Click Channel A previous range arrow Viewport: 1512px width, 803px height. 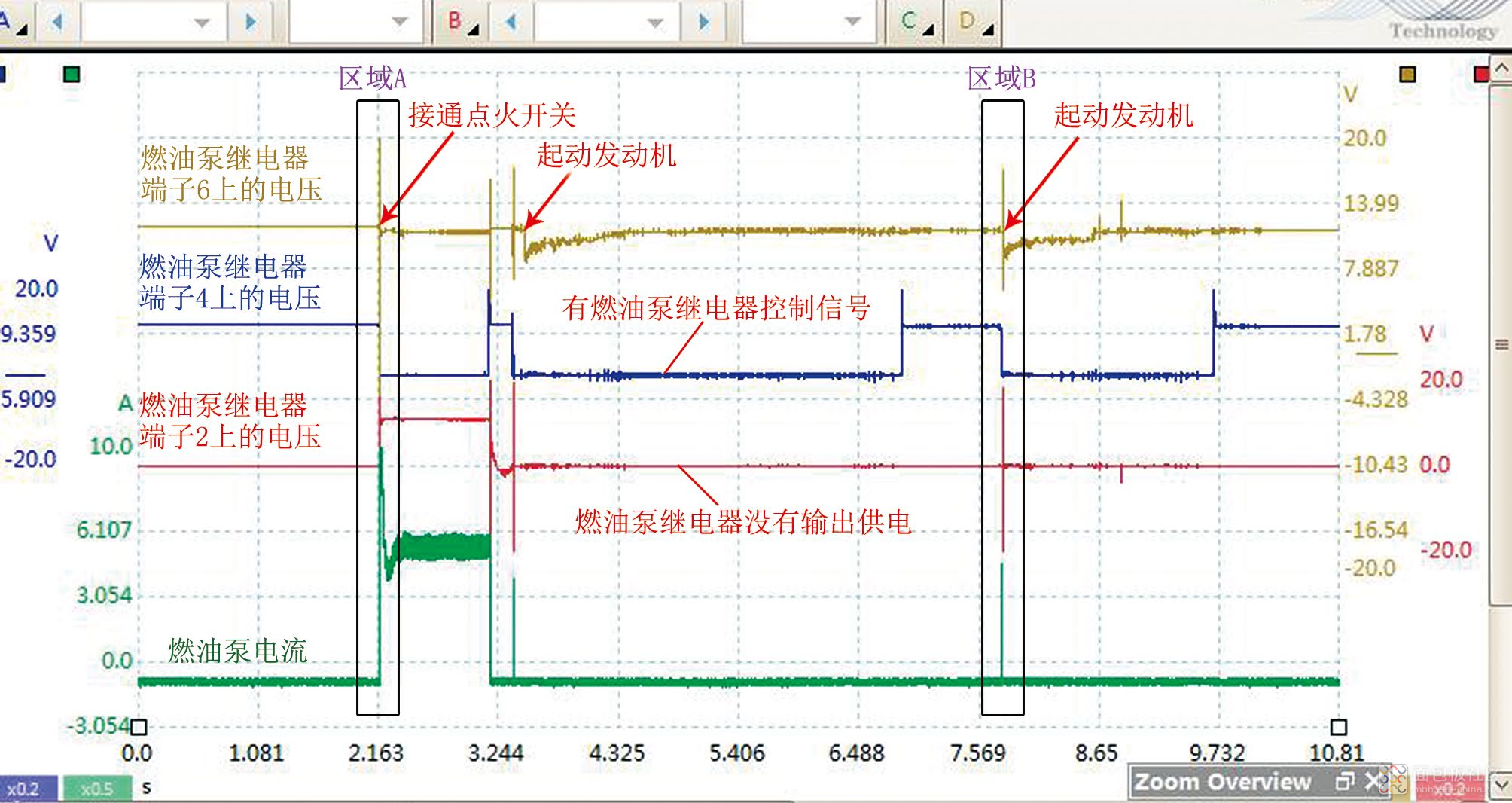[57, 23]
